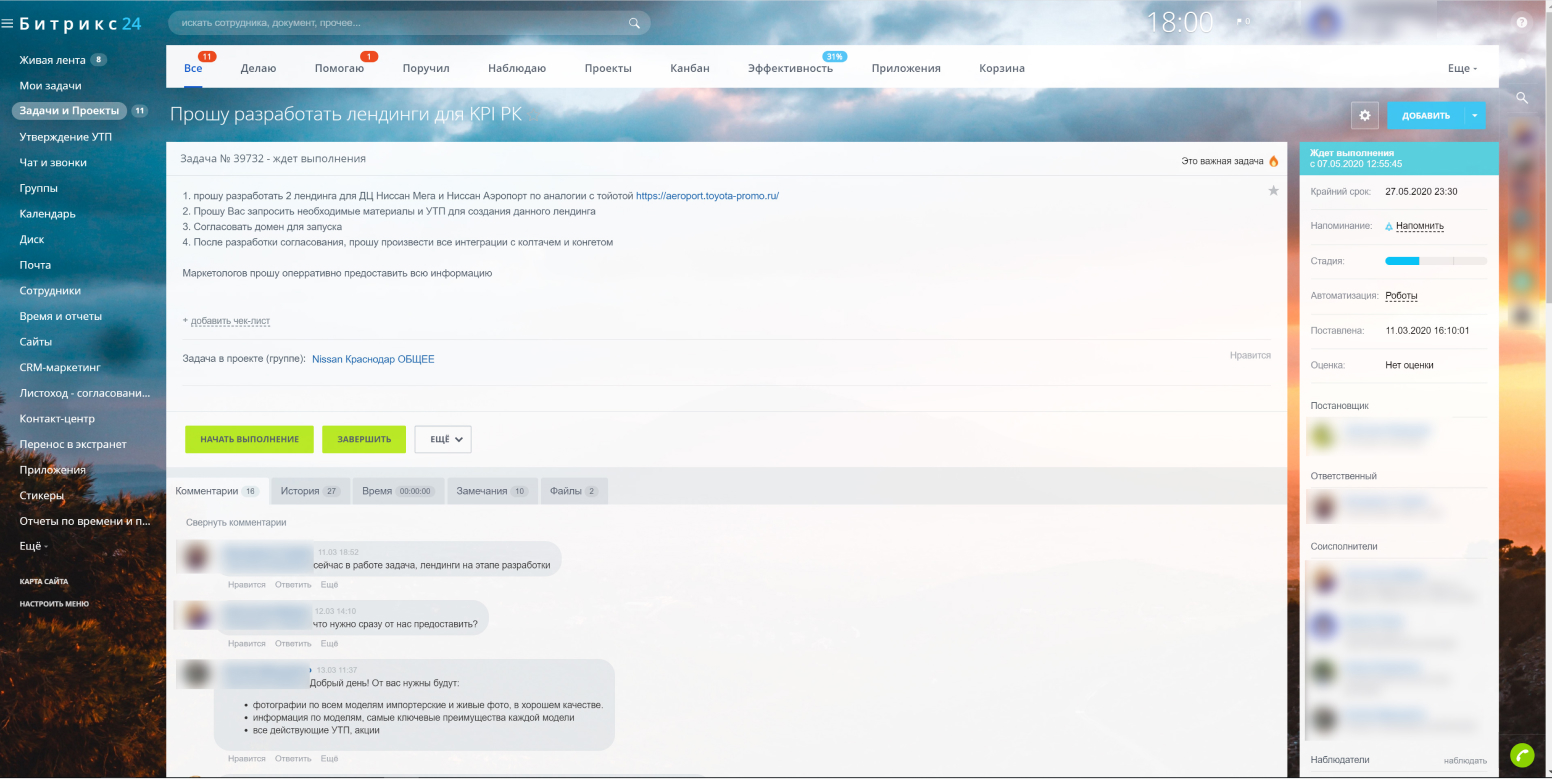Click the ДОБАВИТЬ button
Image resolution: width=1552 pixels, height=779 pixels.
tap(1426, 115)
